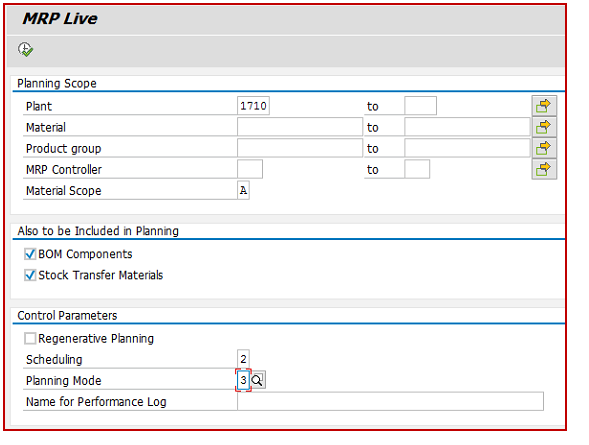Click Name for Performance Log label
The height and width of the screenshot is (445, 589).
coord(96,402)
